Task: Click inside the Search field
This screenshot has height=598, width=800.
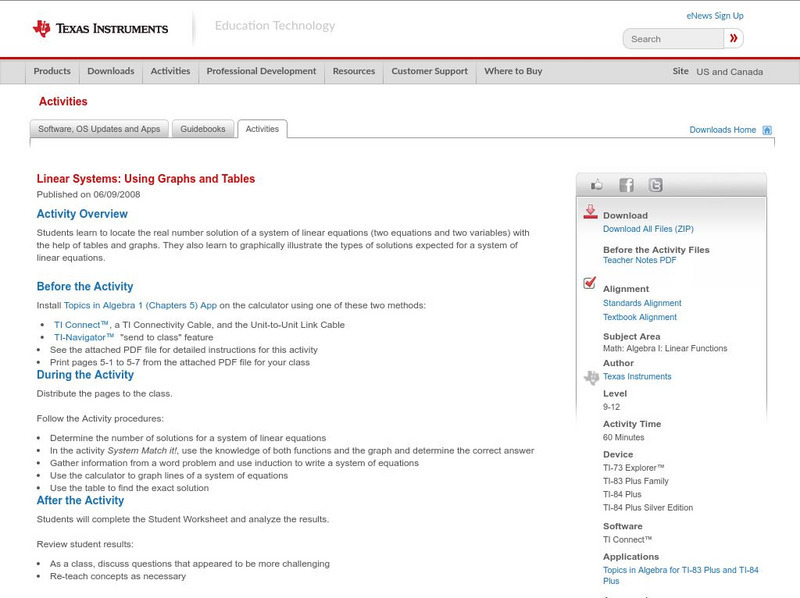Action: coord(673,39)
